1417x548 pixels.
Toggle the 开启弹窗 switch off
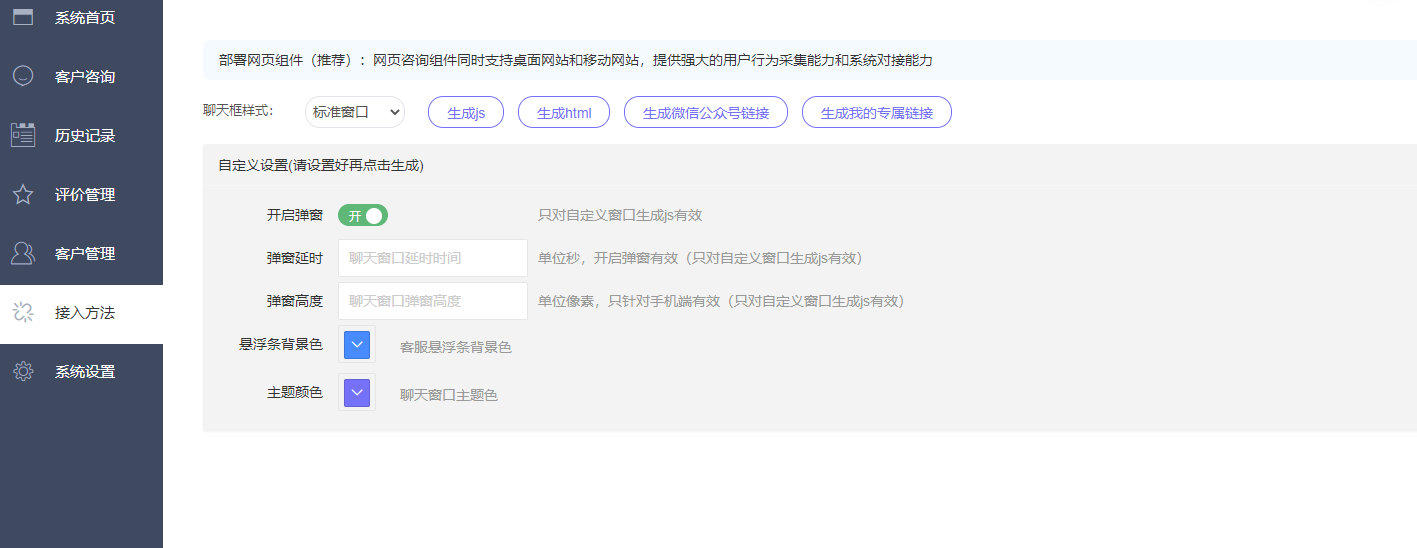click(362, 215)
